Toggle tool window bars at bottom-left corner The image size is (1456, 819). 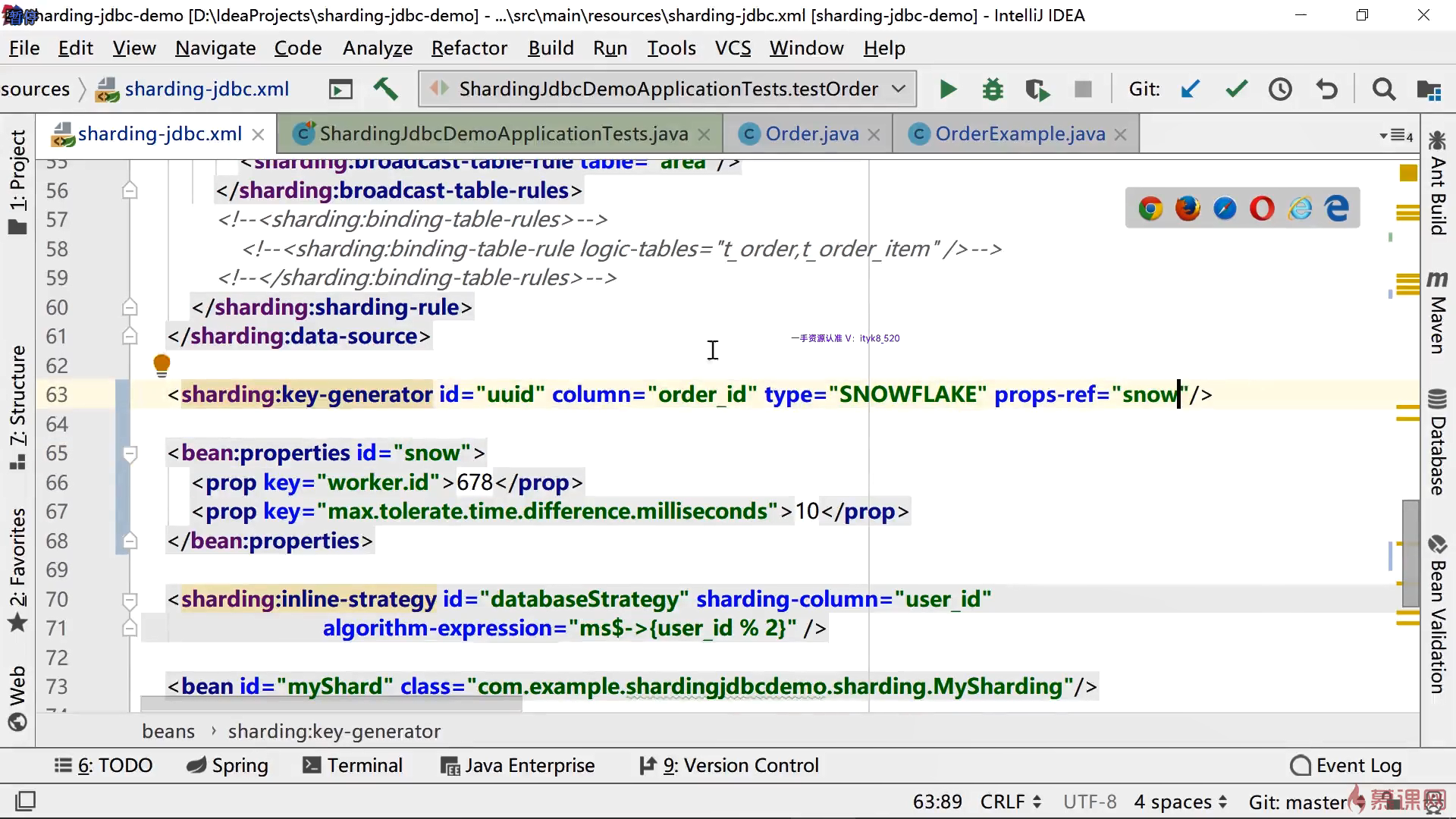pyautogui.click(x=25, y=801)
